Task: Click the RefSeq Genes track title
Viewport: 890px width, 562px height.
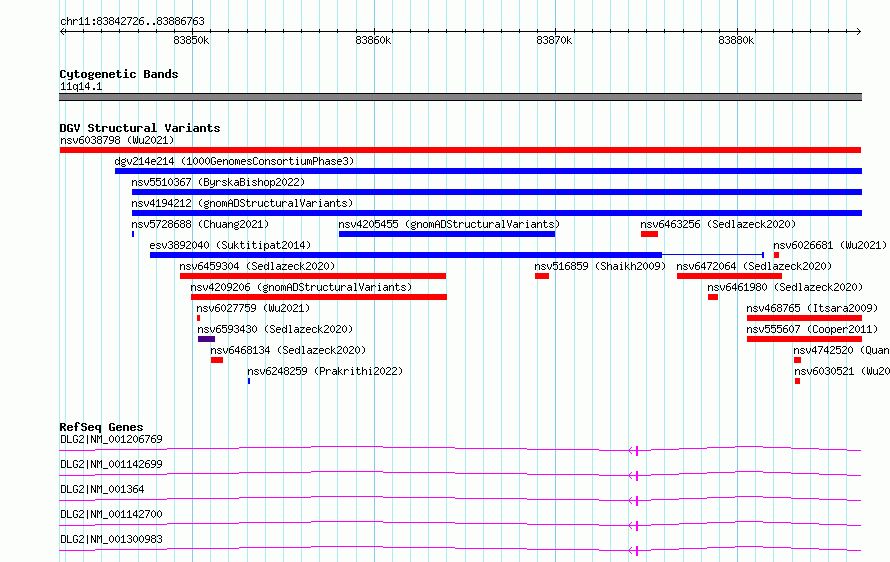Action: pyautogui.click(x=101, y=427)
